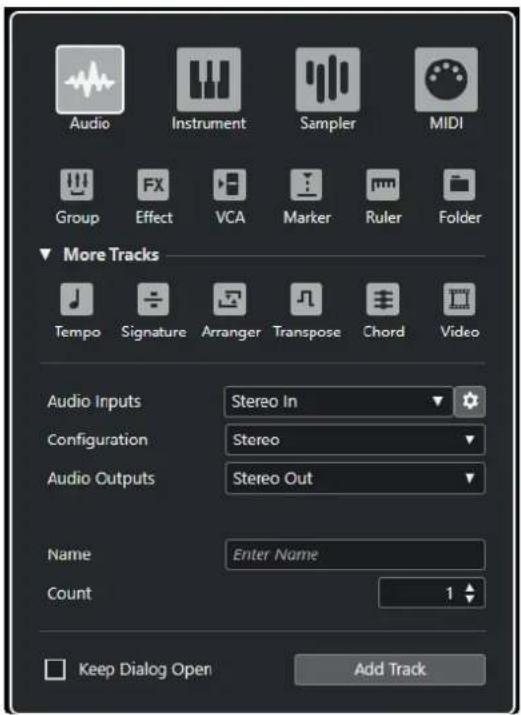Choose the Ruler track icon

point(383,185)
